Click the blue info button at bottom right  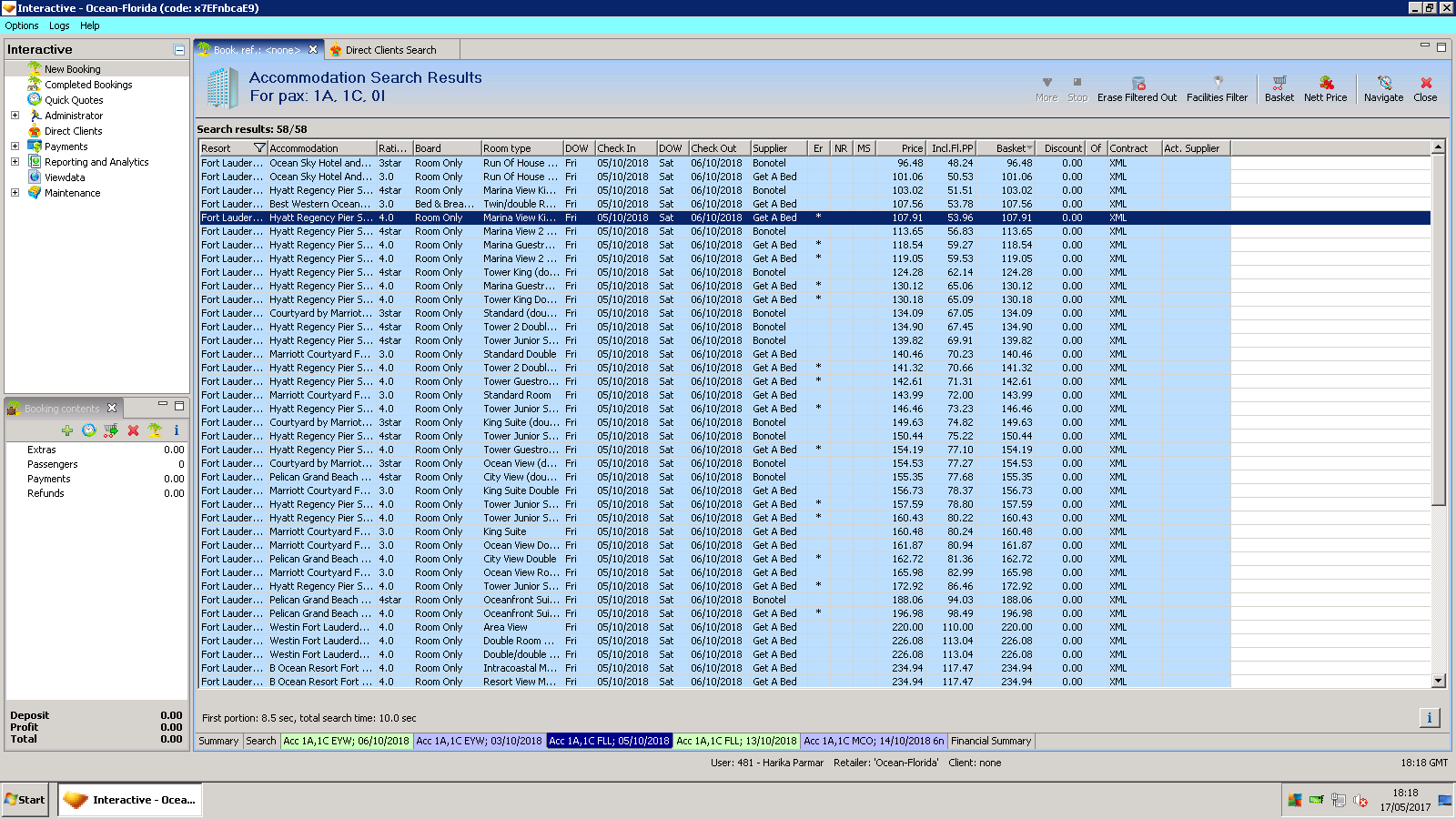coord(1429,718)
